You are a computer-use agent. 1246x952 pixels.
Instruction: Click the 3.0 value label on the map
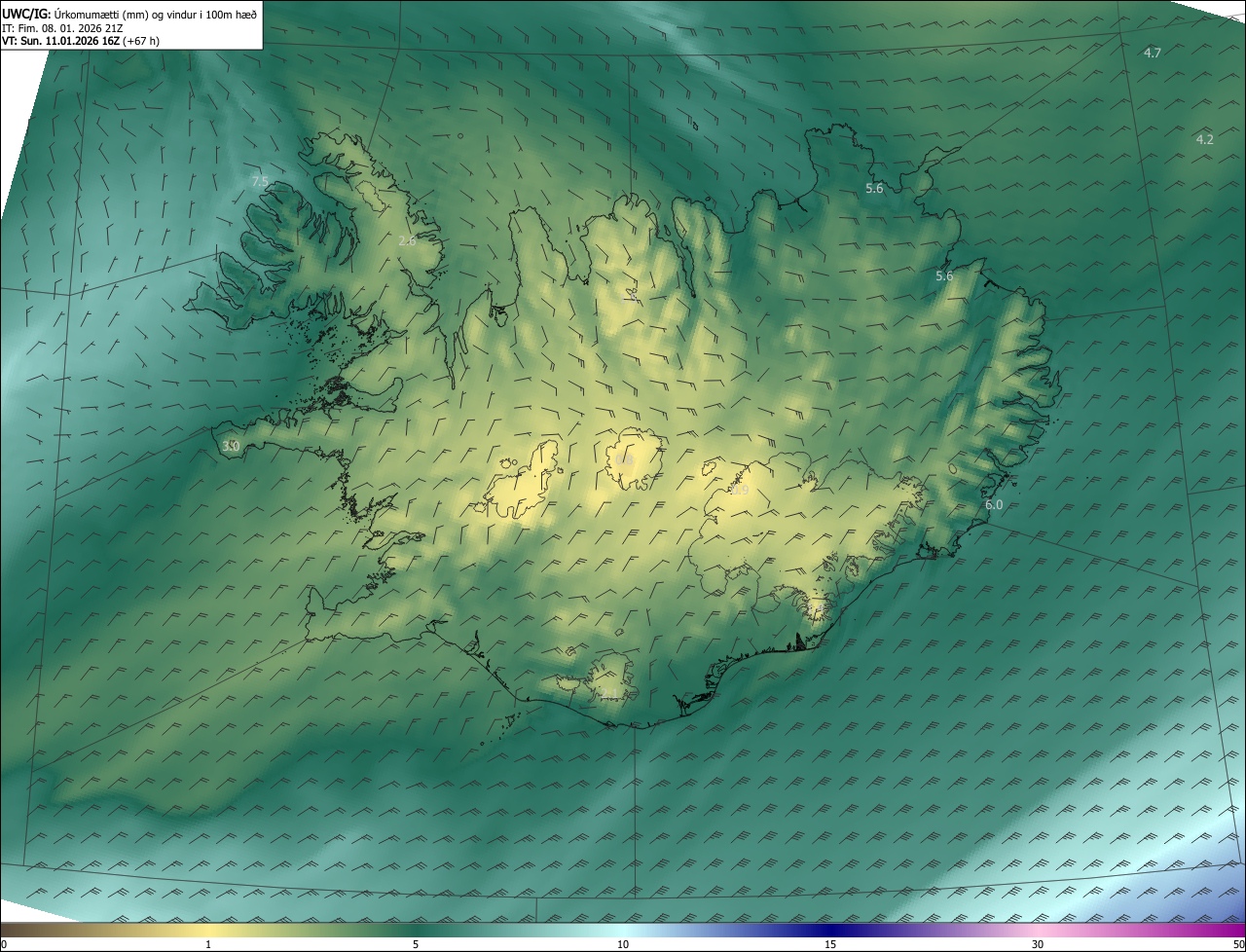tap(231, 446)
